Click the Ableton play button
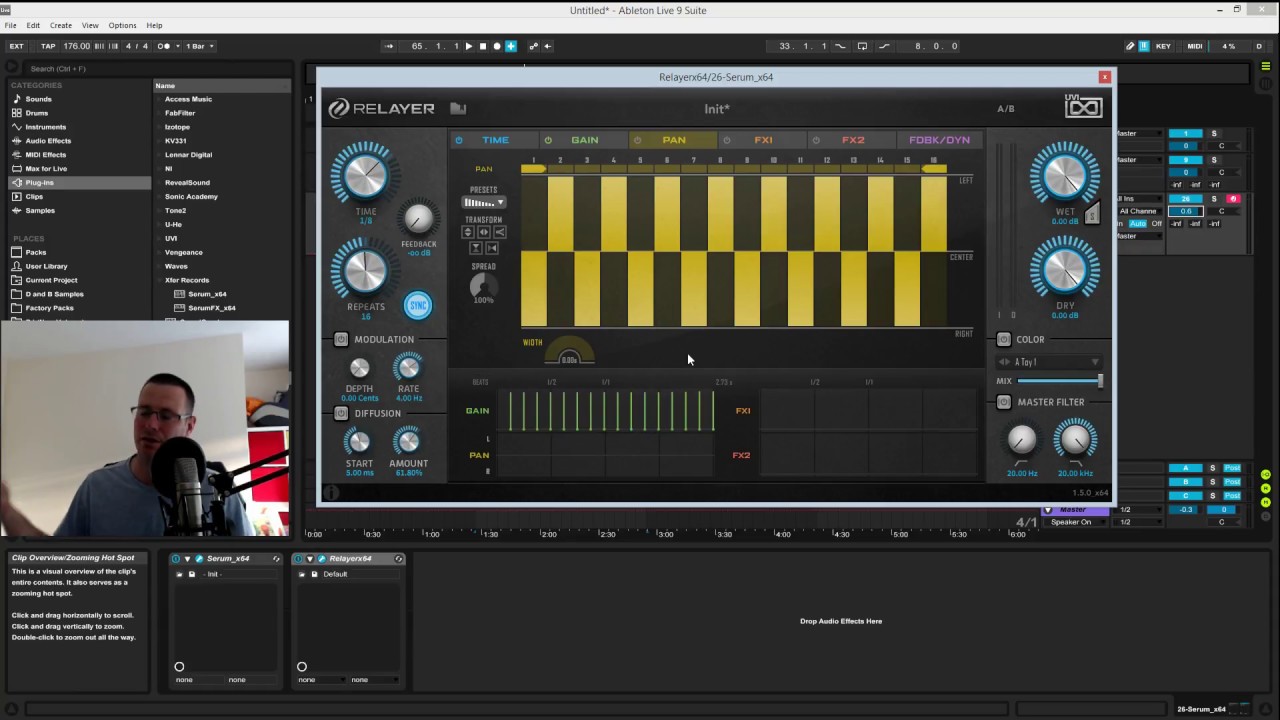This screenshot has height=720, width=1280. pos(469,46)
